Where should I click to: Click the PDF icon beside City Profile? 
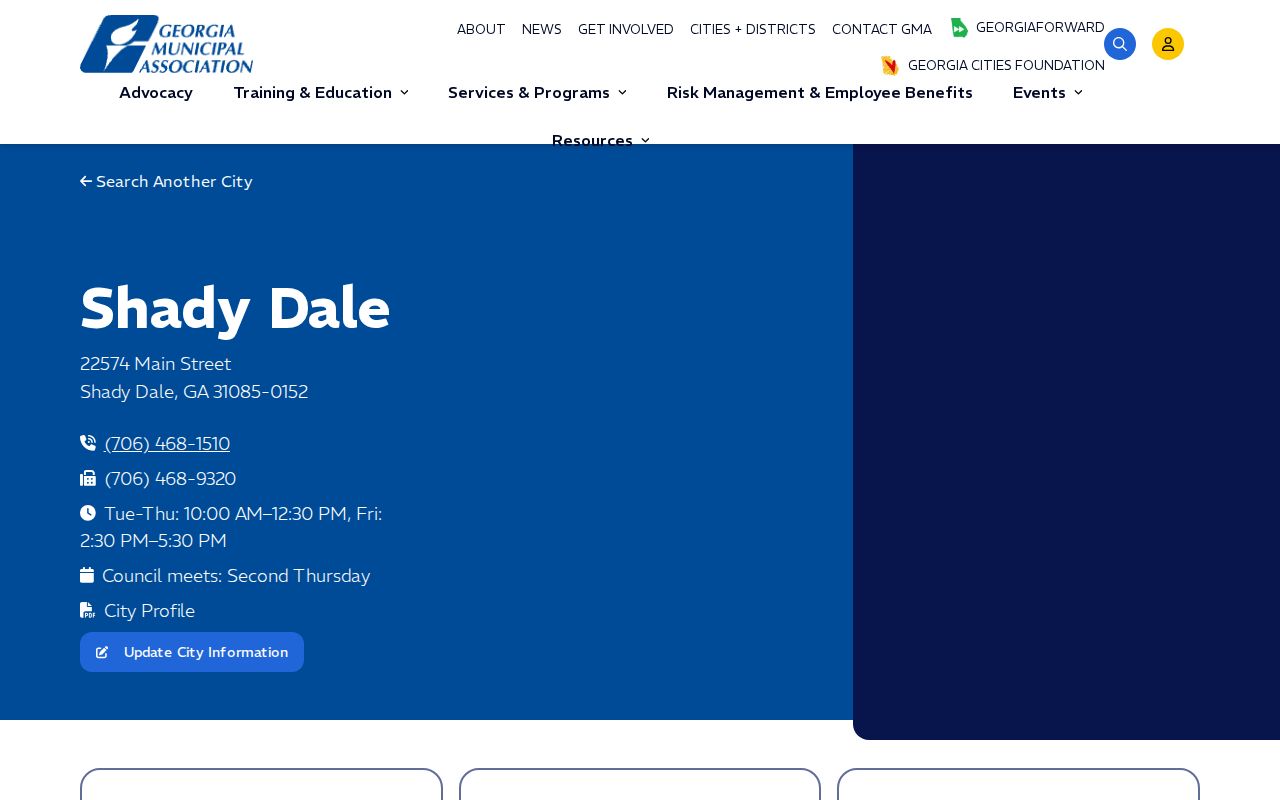pos(88,610)
